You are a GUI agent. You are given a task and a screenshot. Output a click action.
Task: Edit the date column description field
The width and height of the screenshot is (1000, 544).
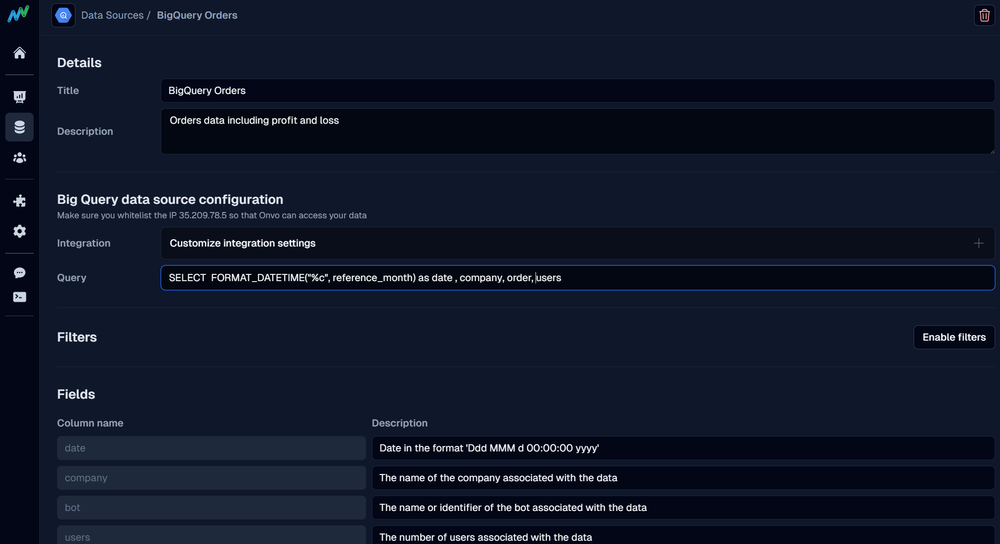683,448
